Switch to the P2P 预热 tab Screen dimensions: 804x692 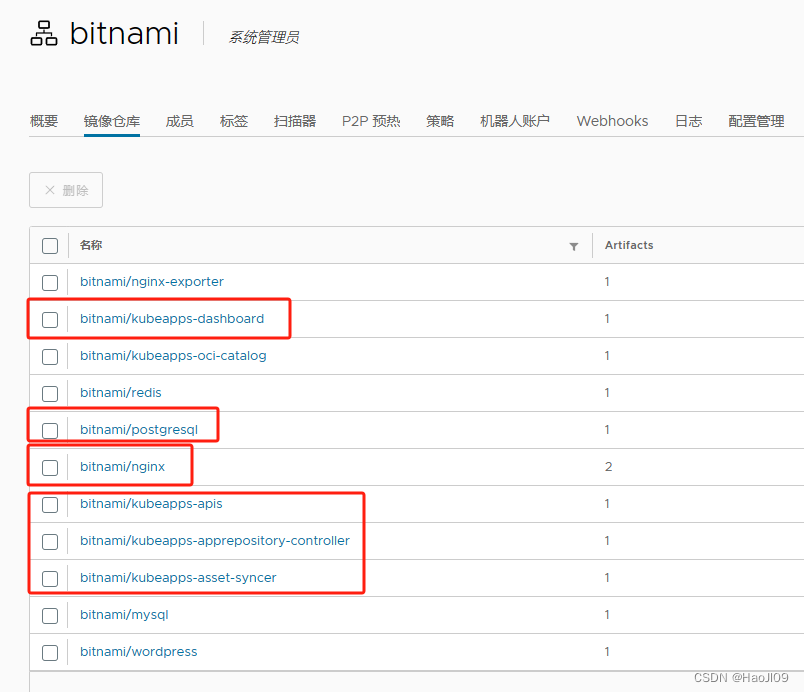pos(371,121)
